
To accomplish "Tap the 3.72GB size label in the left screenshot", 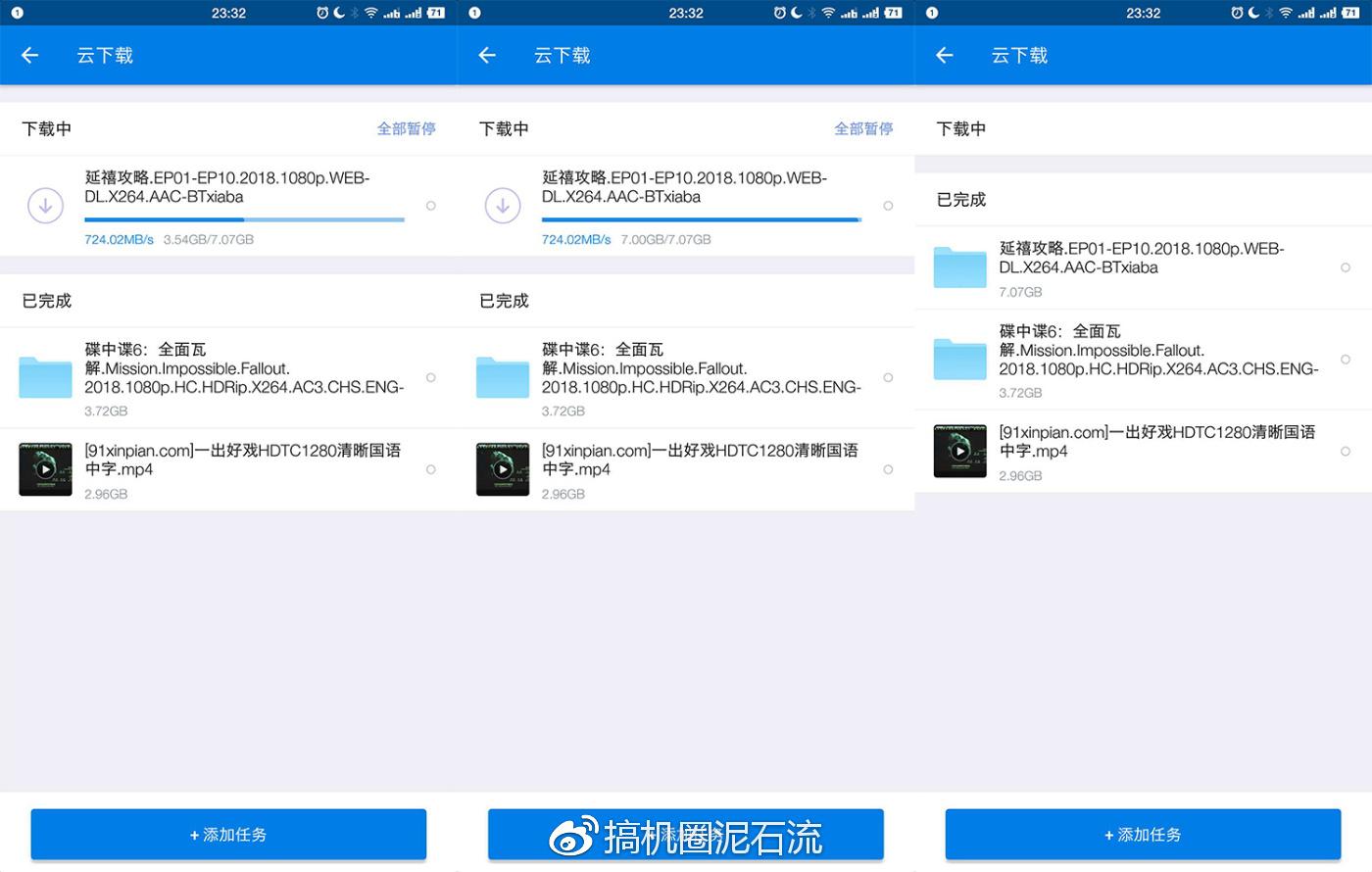I will point(106,412).
